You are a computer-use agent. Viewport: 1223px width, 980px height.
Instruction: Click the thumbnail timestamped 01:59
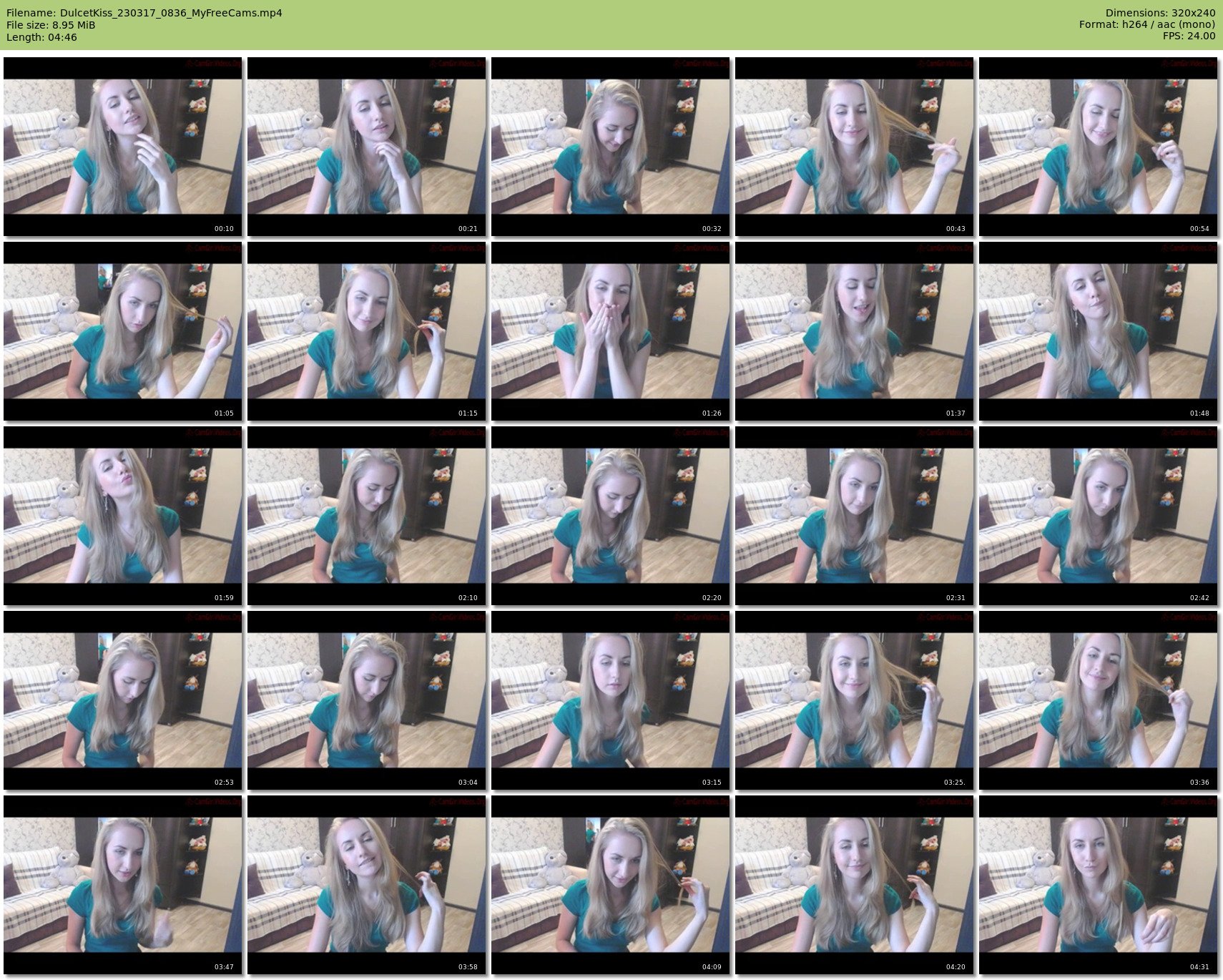[x=122, y=516]
